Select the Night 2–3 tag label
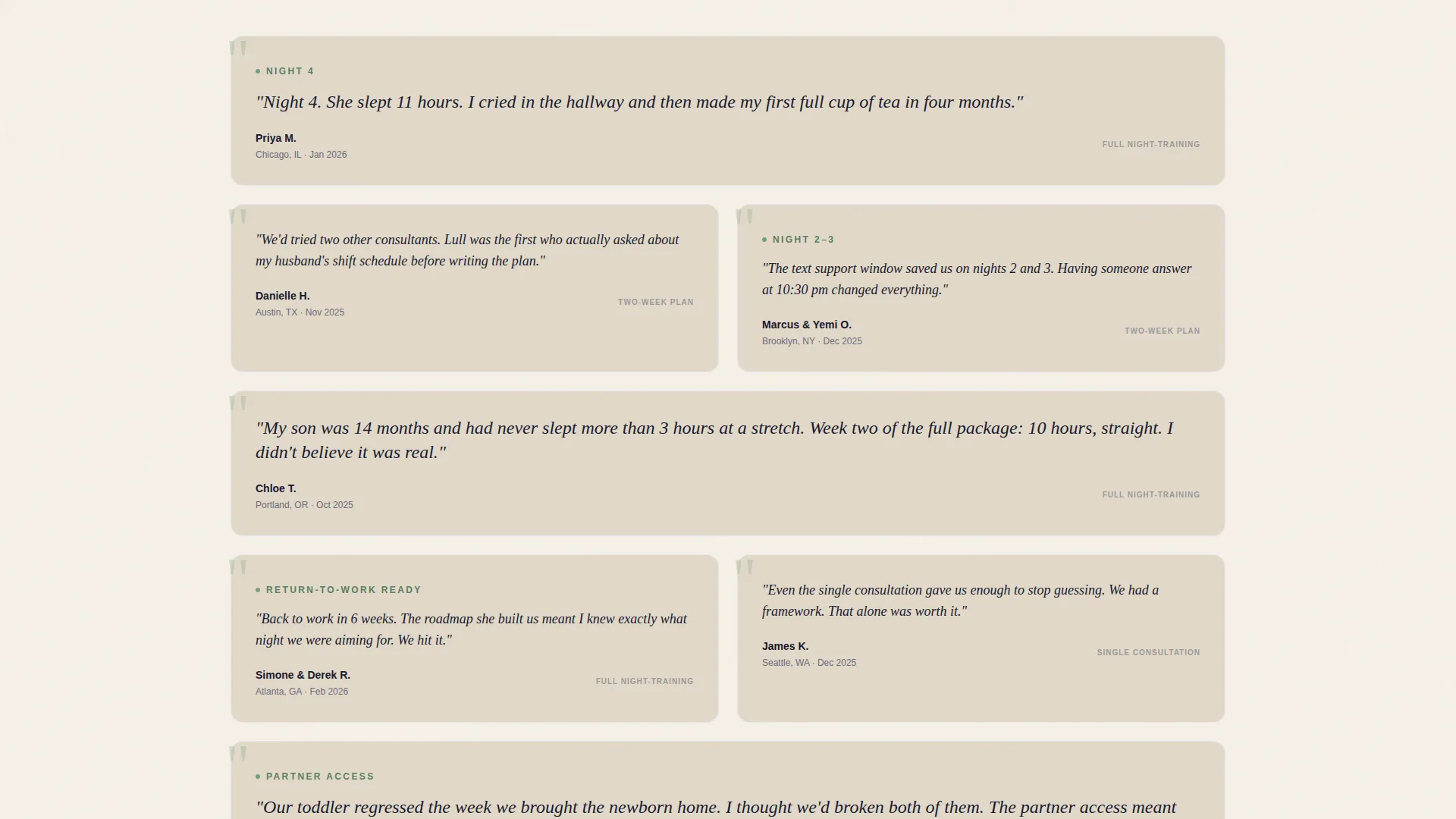The image size is (1456, 819). coord(803,240)
